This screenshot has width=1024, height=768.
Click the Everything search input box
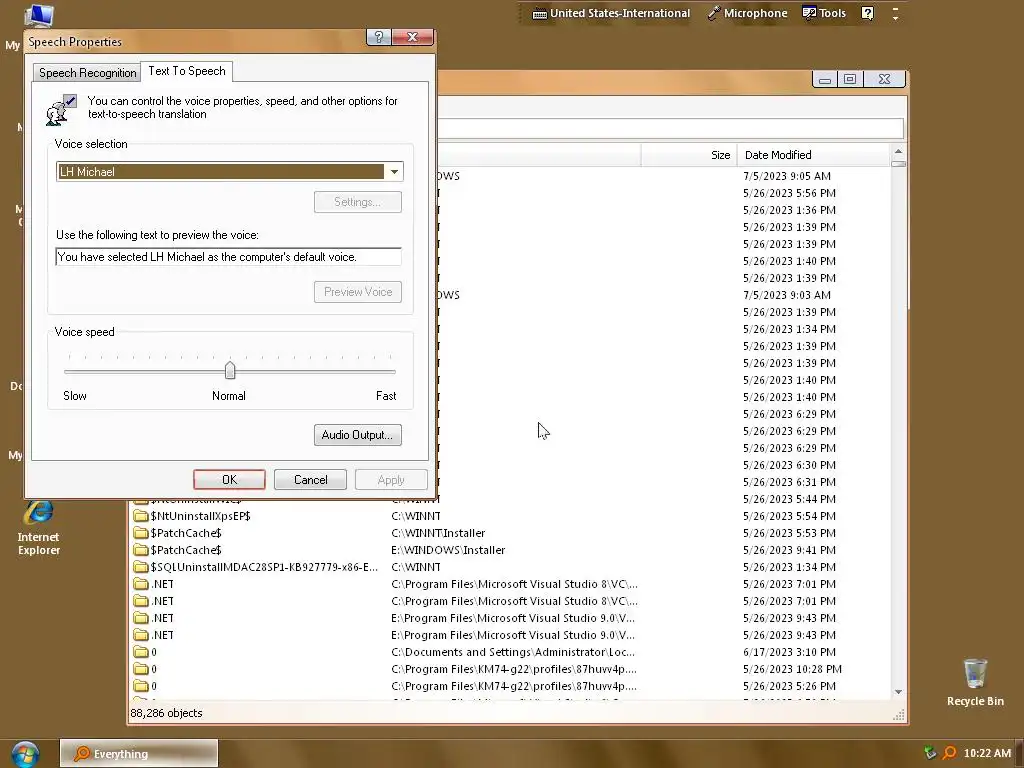tap(670, 128)
